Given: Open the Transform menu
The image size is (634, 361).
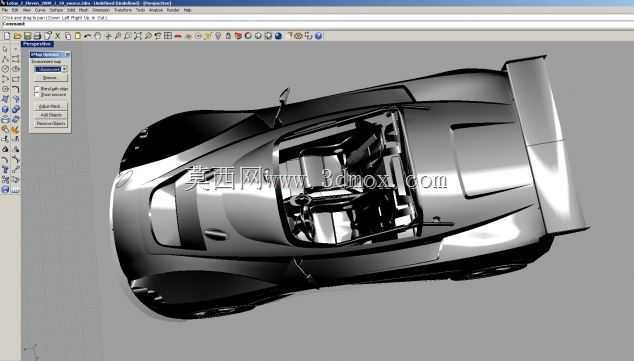Looking at the screenshot, I should (x=123, y=10).
